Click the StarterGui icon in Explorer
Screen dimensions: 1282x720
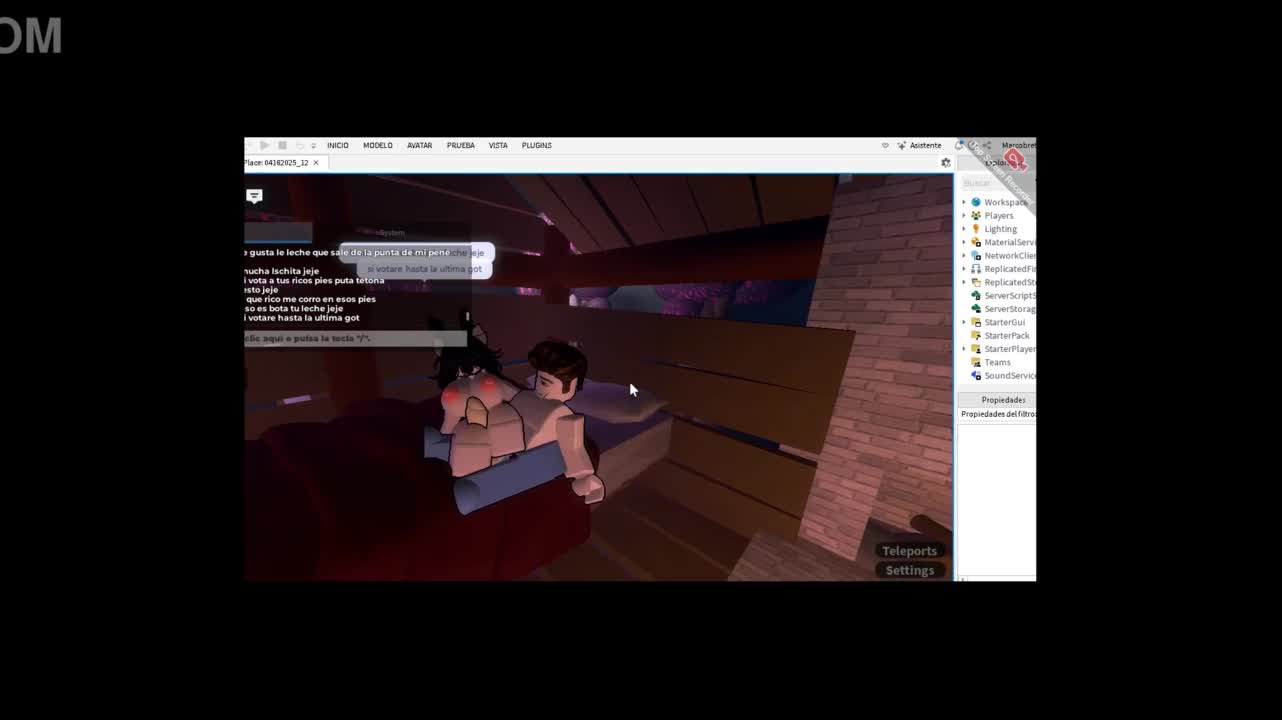976,322
